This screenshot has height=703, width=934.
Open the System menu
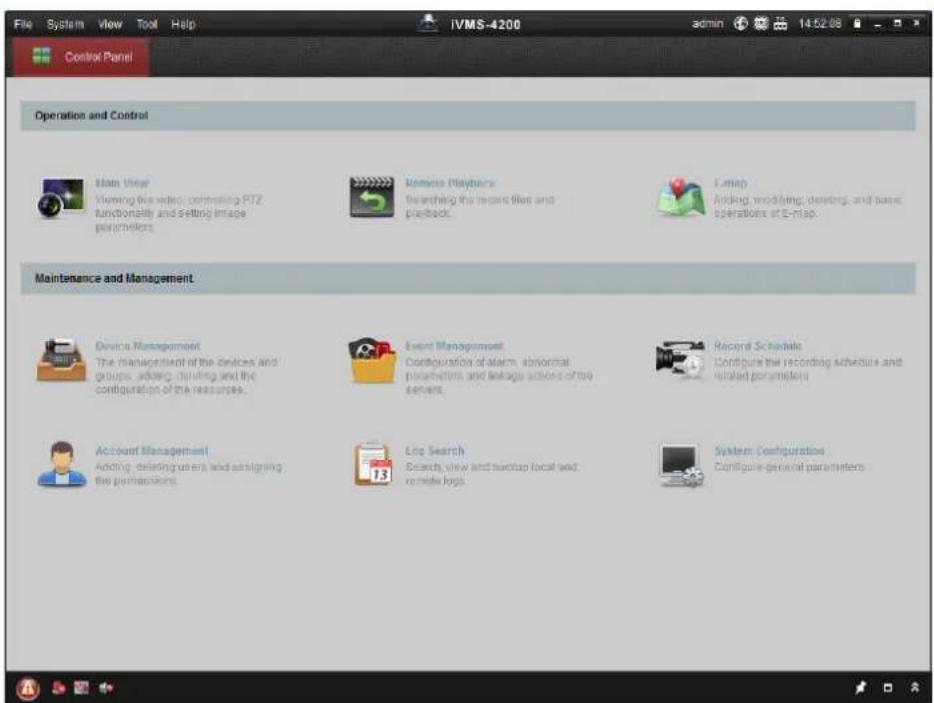[x=66, y=24]
